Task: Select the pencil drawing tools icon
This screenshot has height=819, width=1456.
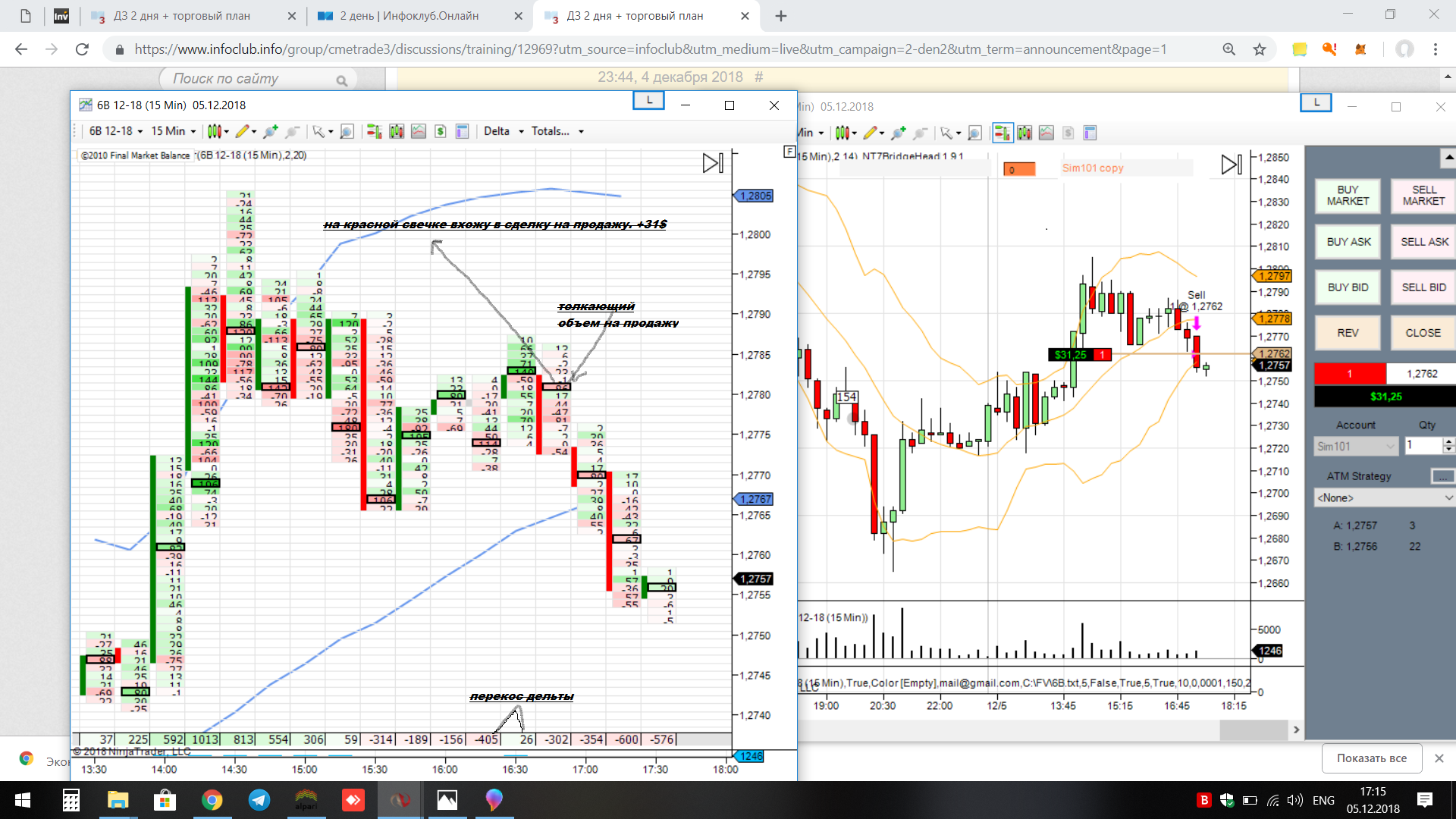Action: pos(242,131)
